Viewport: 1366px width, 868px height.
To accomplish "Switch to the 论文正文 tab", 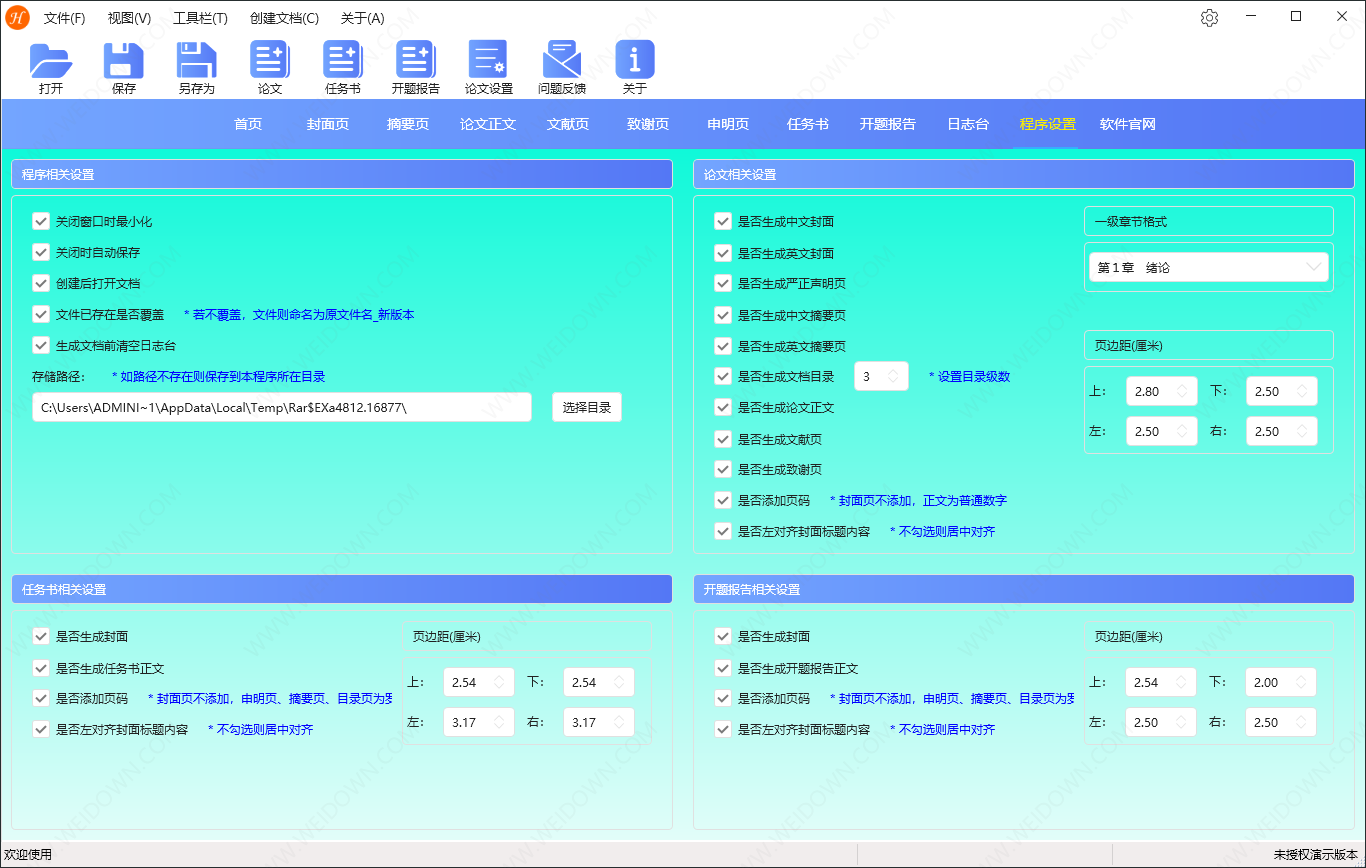I will point(488,124).
